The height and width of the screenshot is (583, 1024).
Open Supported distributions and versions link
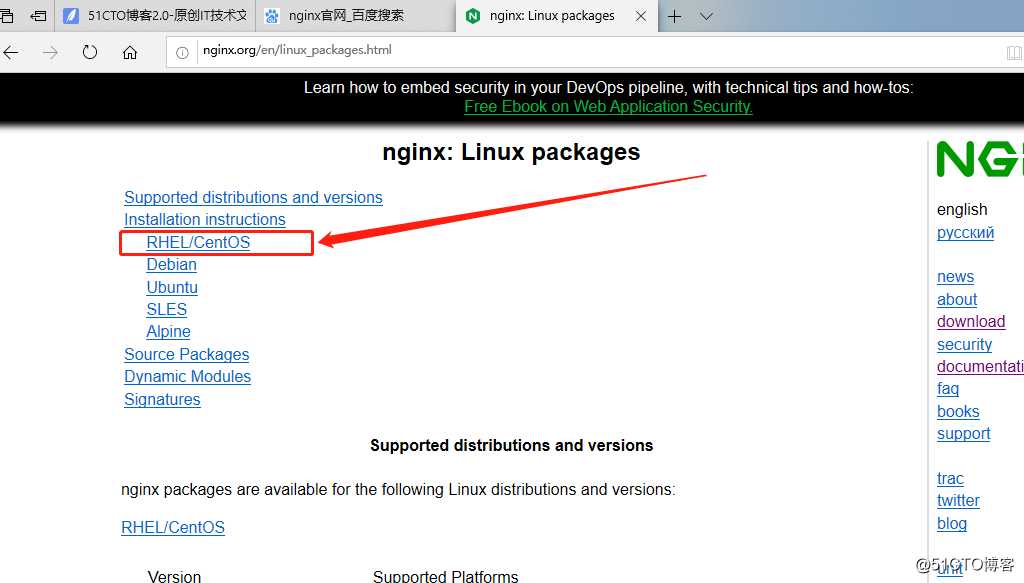click(253, 197)
